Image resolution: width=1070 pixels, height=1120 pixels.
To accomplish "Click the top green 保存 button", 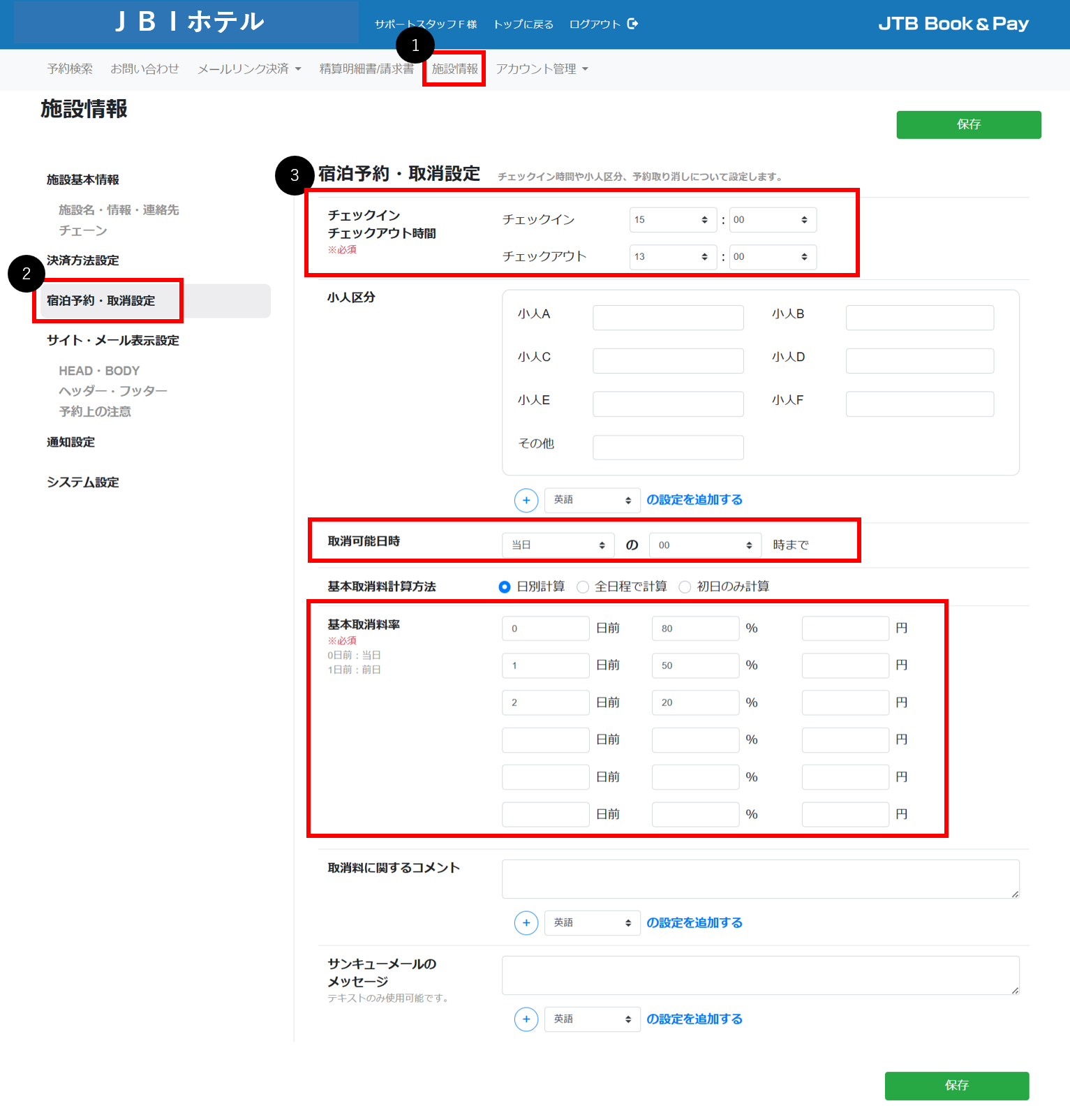I will point(969,125).
